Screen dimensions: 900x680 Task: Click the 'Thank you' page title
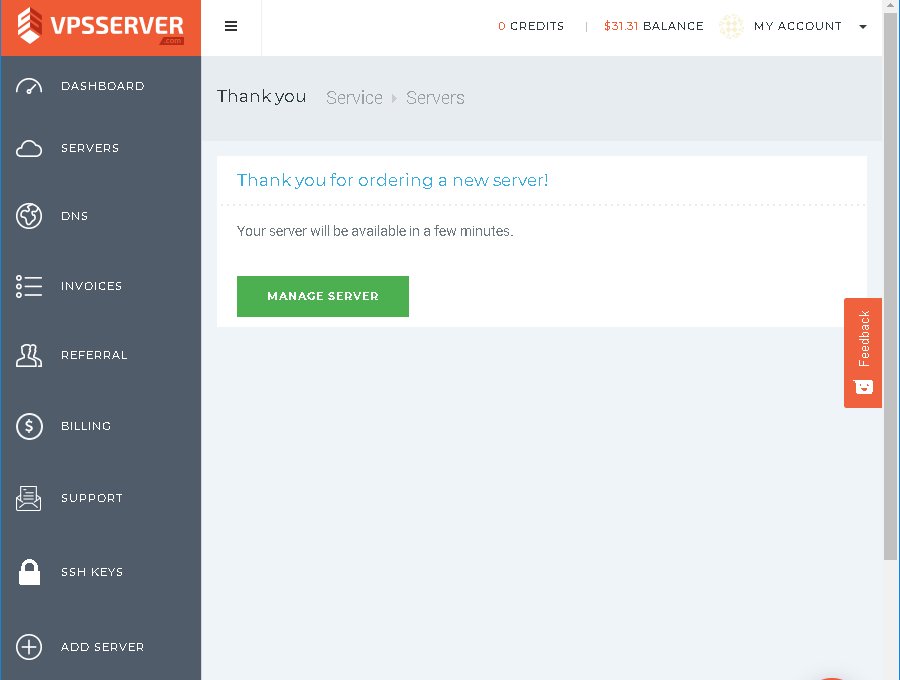(x=261, y=96)
